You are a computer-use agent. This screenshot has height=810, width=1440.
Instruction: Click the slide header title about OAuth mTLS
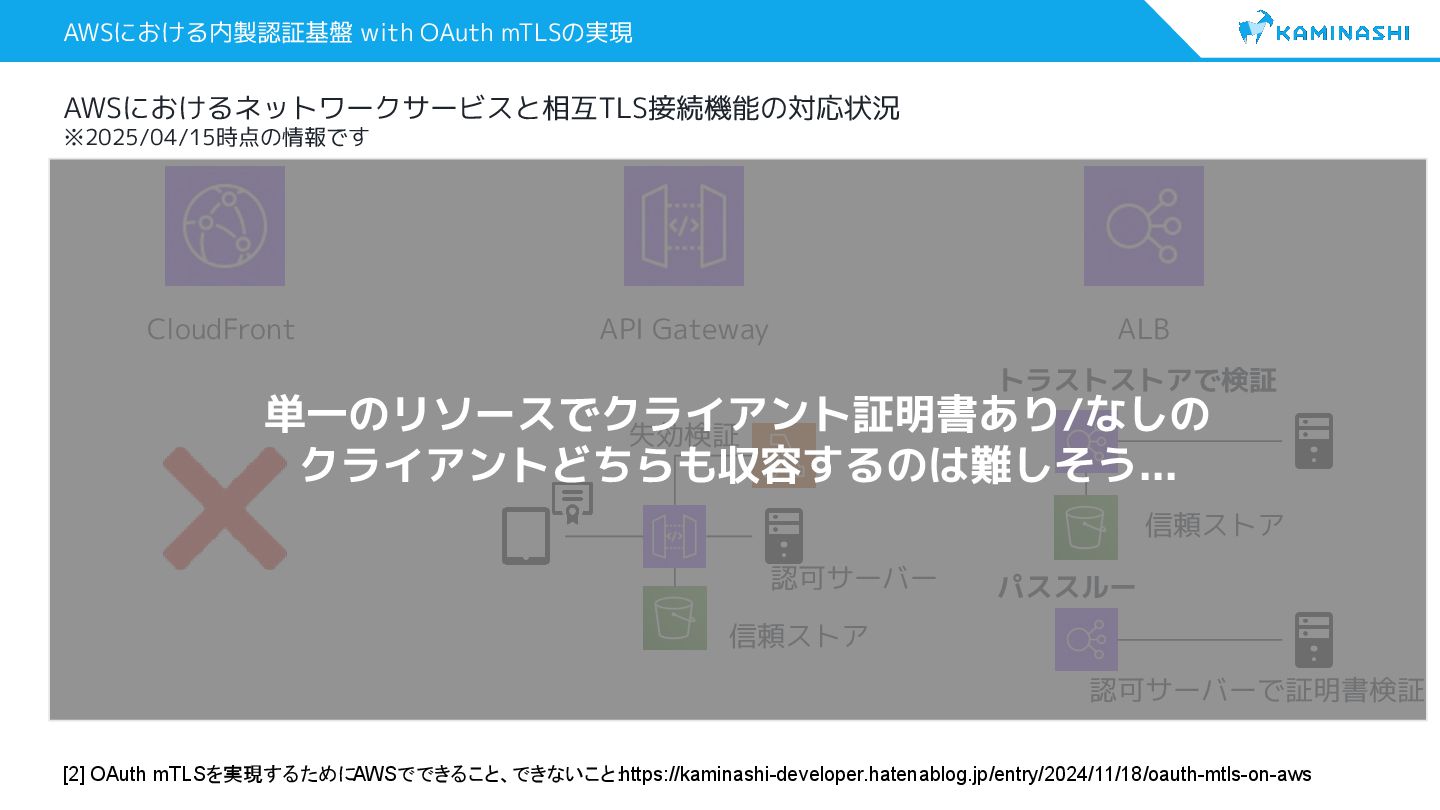(348, 32)
